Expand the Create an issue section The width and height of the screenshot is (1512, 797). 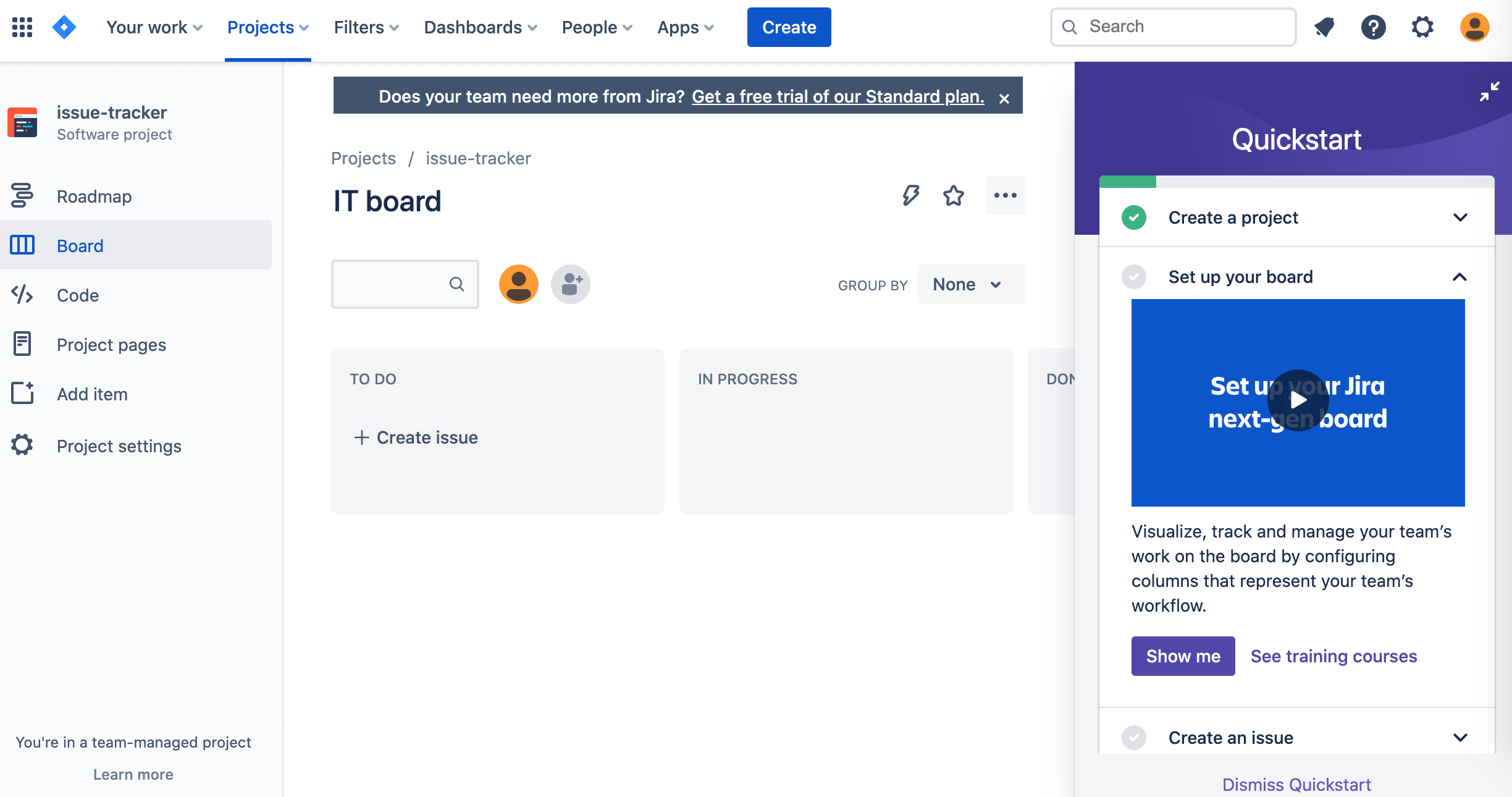(x=1460, y=738)
